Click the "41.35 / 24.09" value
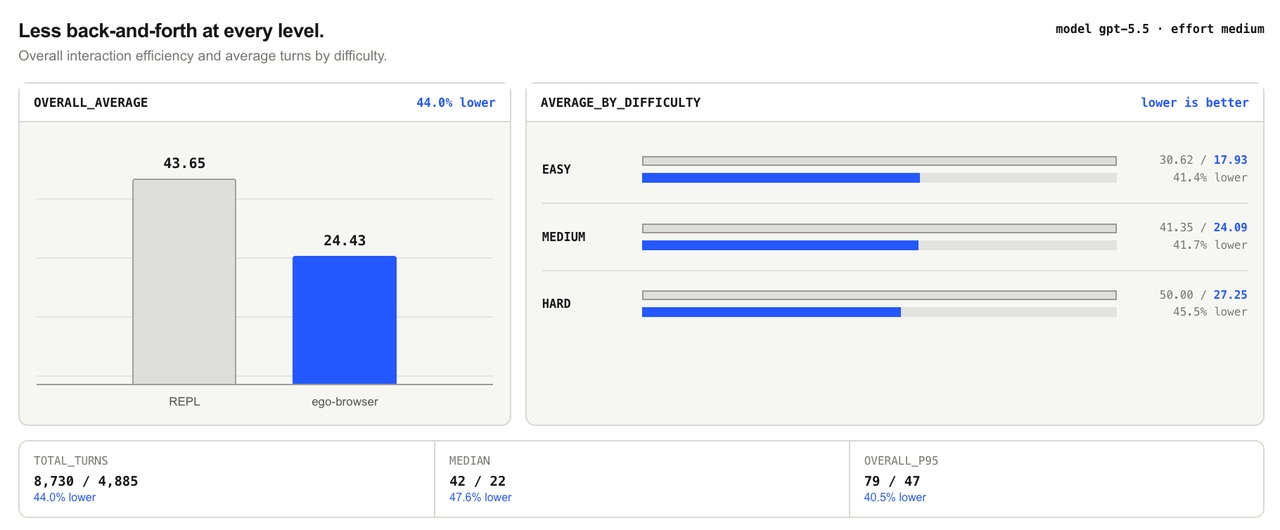 pyautogui.click(x=1203, y=227)
